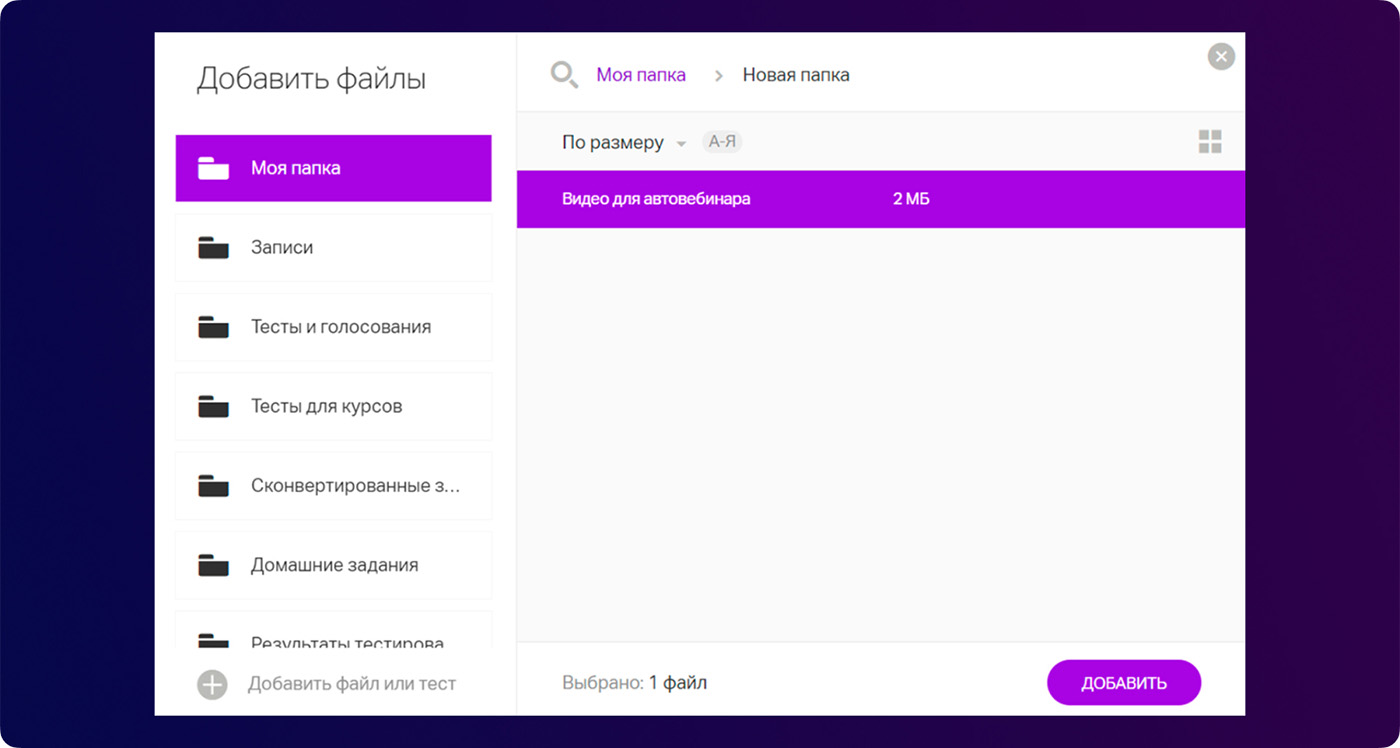
Task: Switch to grid view icon
Action: (1210, 142)
